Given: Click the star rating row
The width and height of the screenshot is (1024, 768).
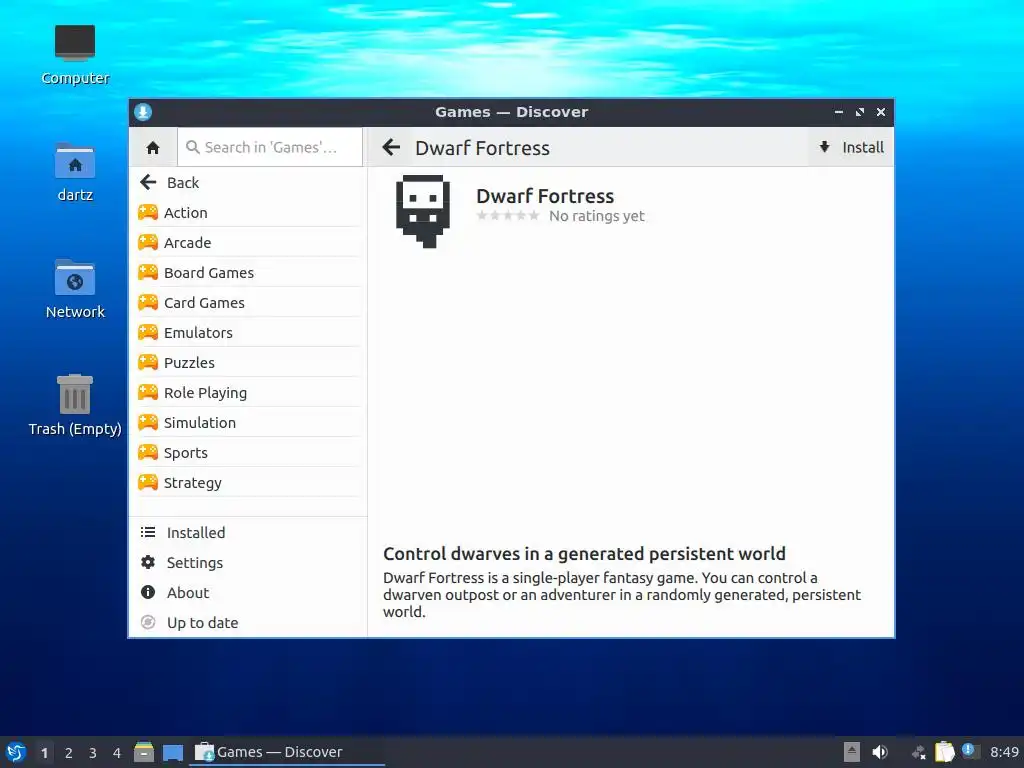Looking at the screenshot, I should (507, 216).
